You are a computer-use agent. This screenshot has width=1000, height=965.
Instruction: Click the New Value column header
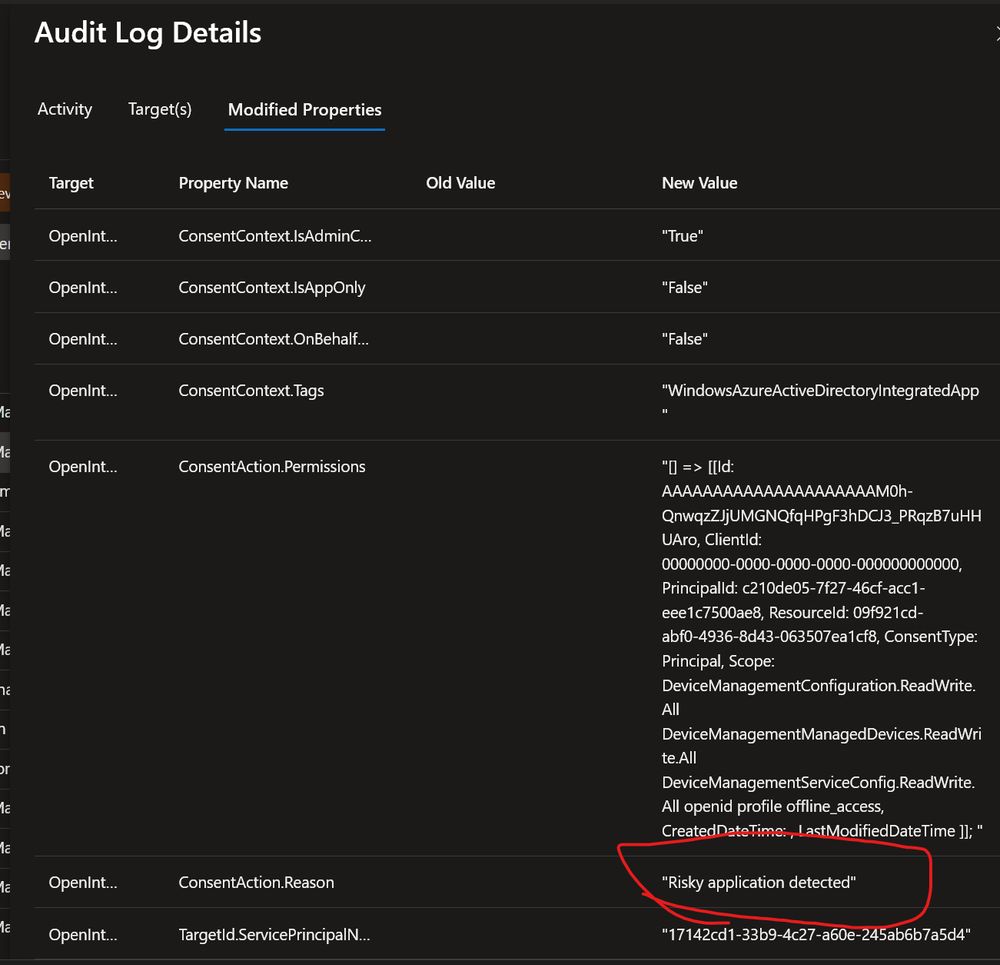699,183
